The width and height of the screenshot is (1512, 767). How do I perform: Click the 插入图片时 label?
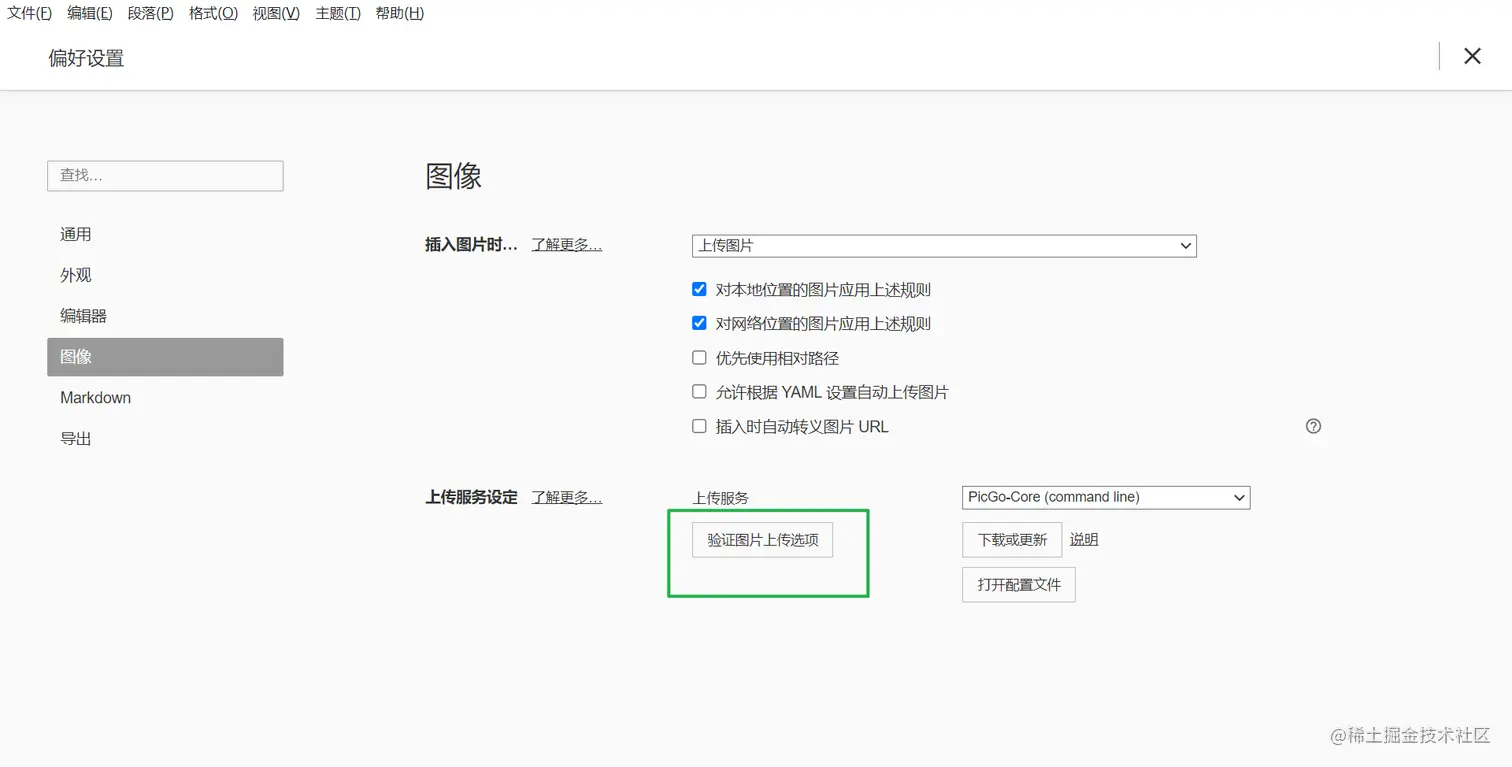(x=471, y=245)
